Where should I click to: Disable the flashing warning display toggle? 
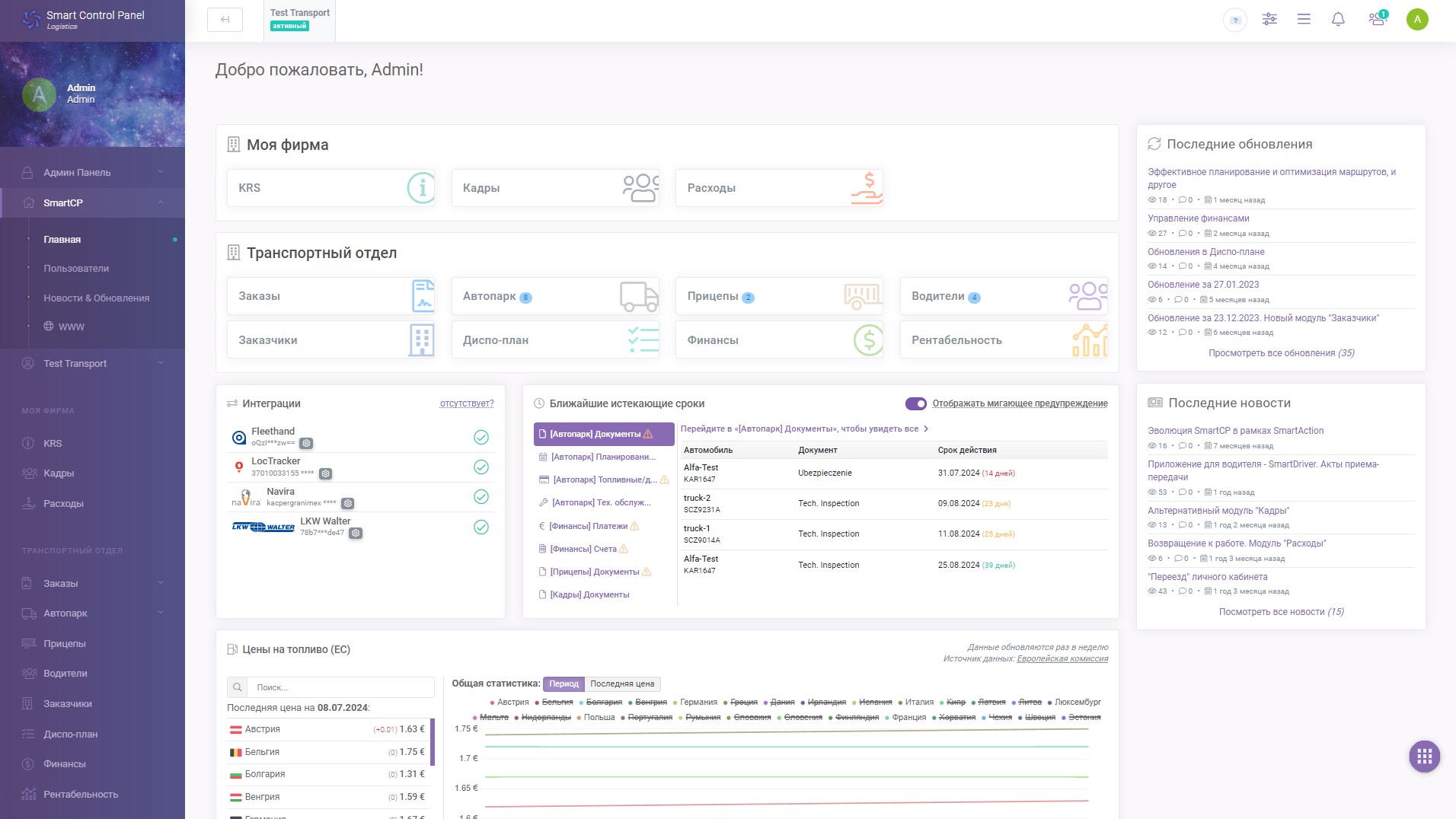coord(916,403)
